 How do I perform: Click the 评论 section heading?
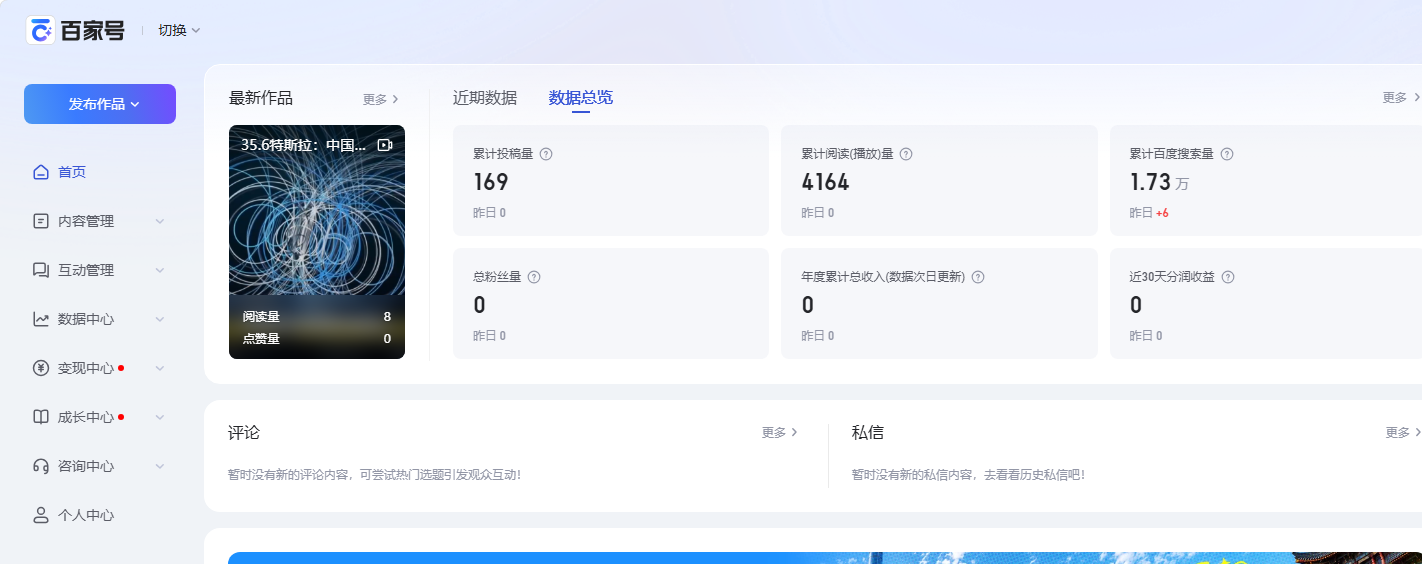point(244,433)
